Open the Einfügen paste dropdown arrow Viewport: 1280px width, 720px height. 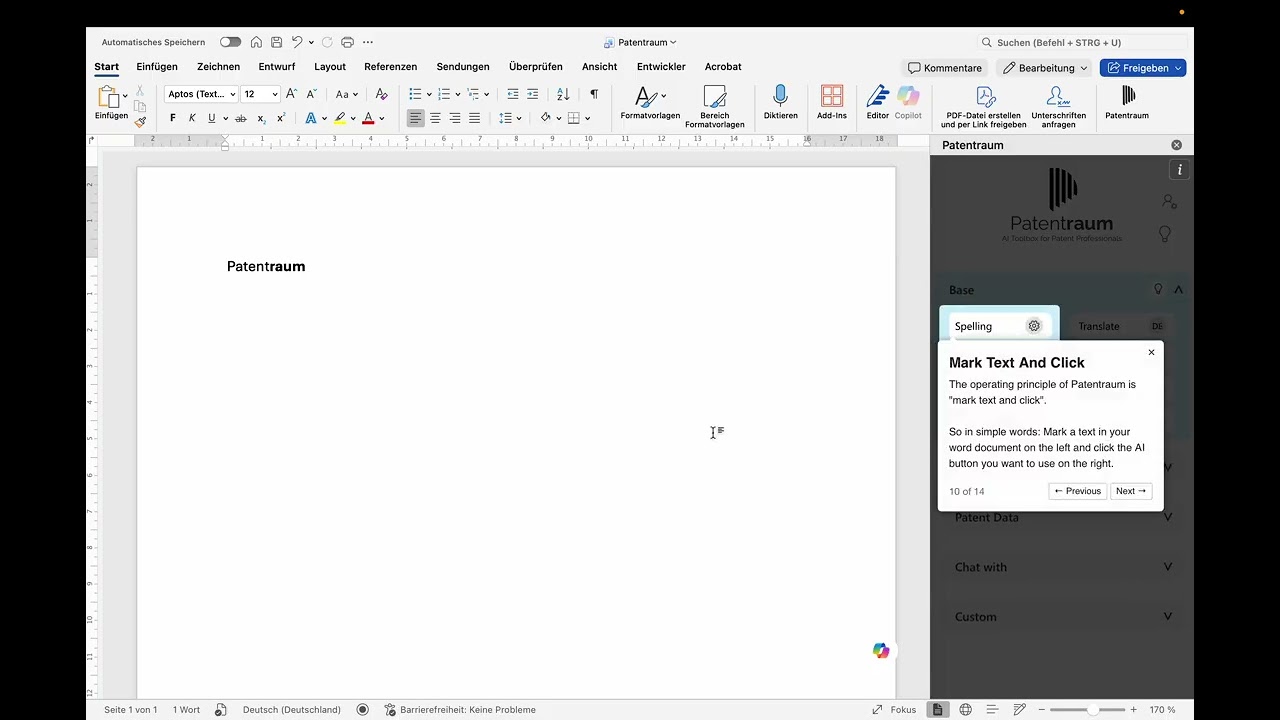(125, 96)
